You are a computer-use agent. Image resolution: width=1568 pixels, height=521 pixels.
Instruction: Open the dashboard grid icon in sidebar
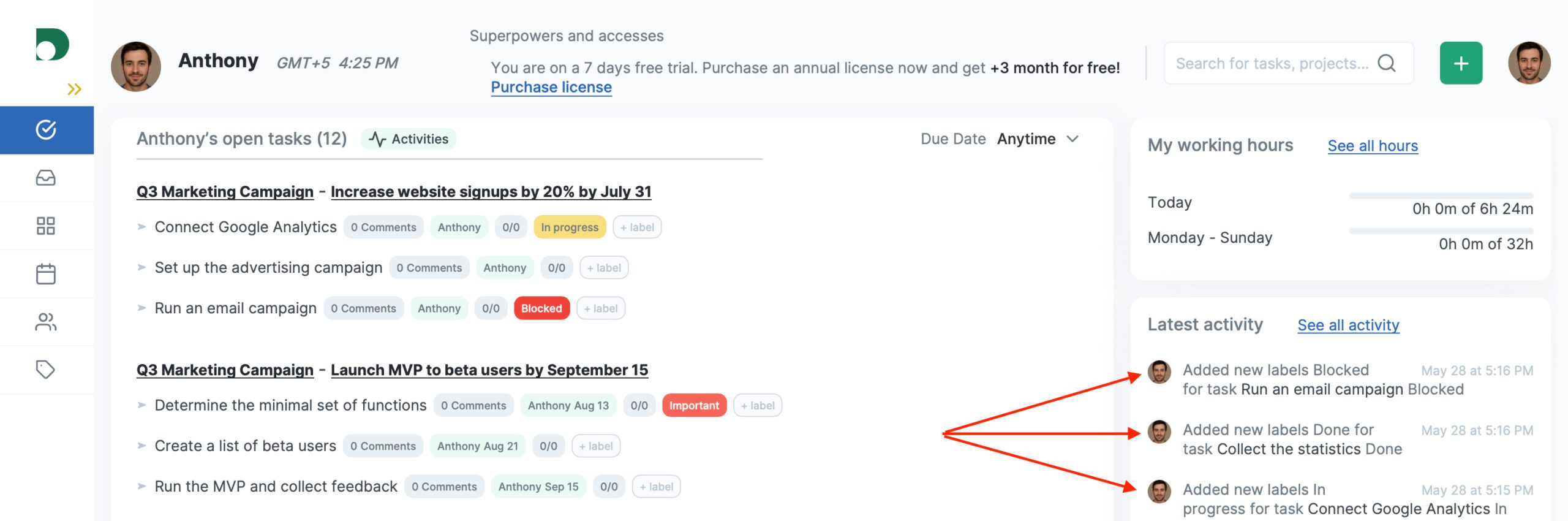coord(46,226)
